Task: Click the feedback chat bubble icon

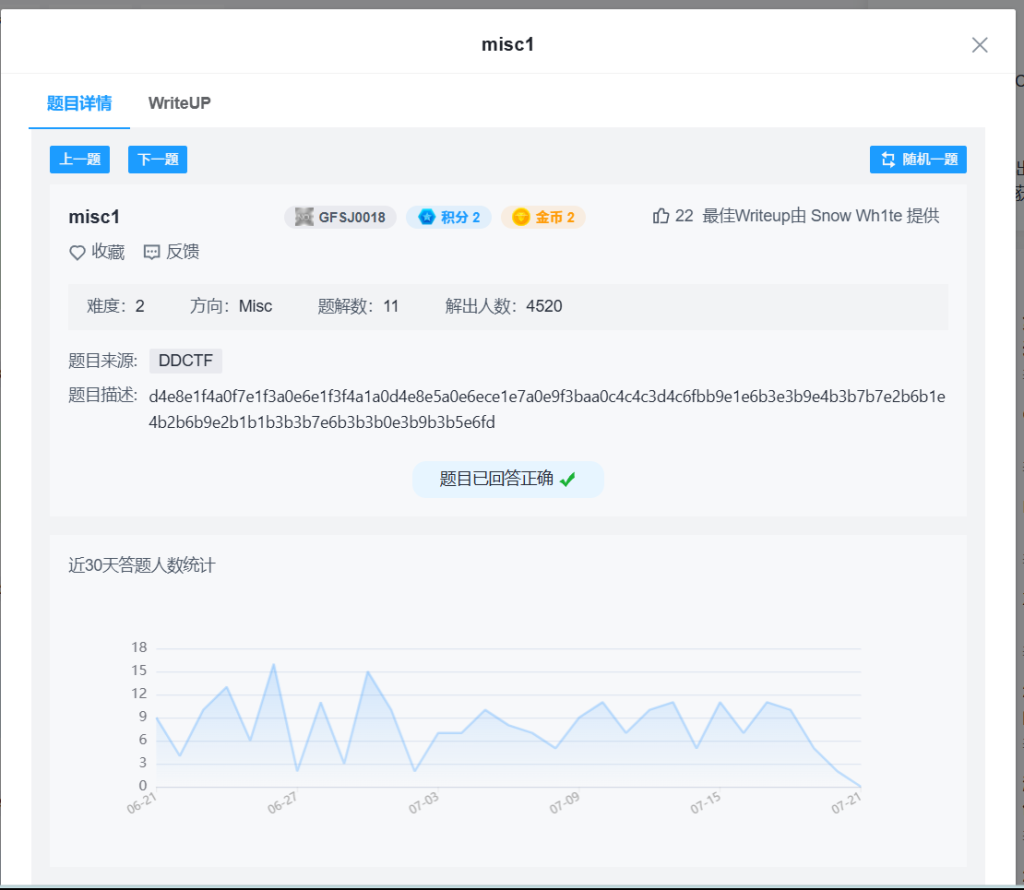Action: 152,253
